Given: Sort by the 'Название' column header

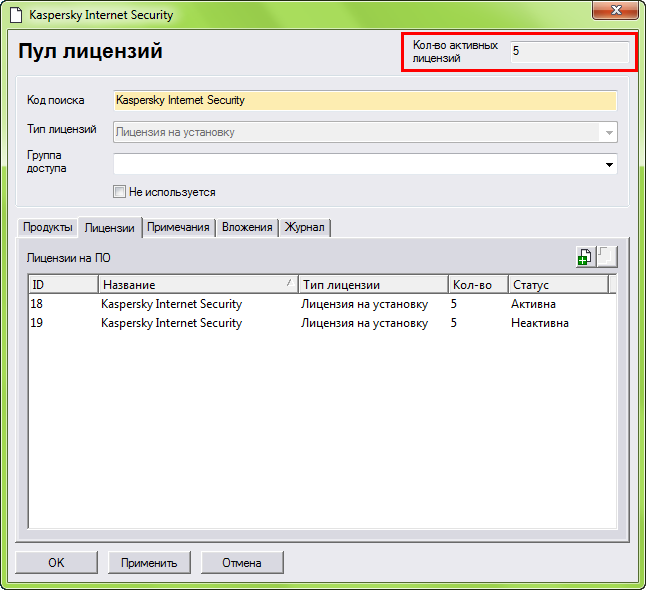Looking at the screenshot, I should (198, 284).
